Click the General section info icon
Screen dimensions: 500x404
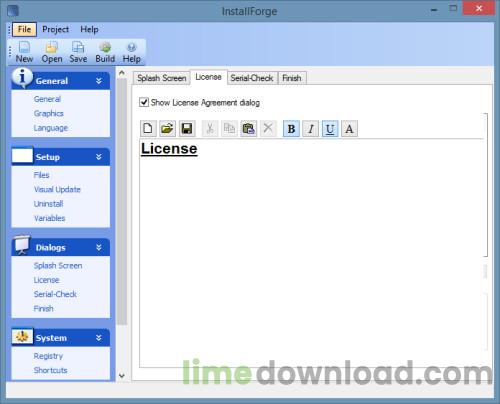(x=22, y=78)
